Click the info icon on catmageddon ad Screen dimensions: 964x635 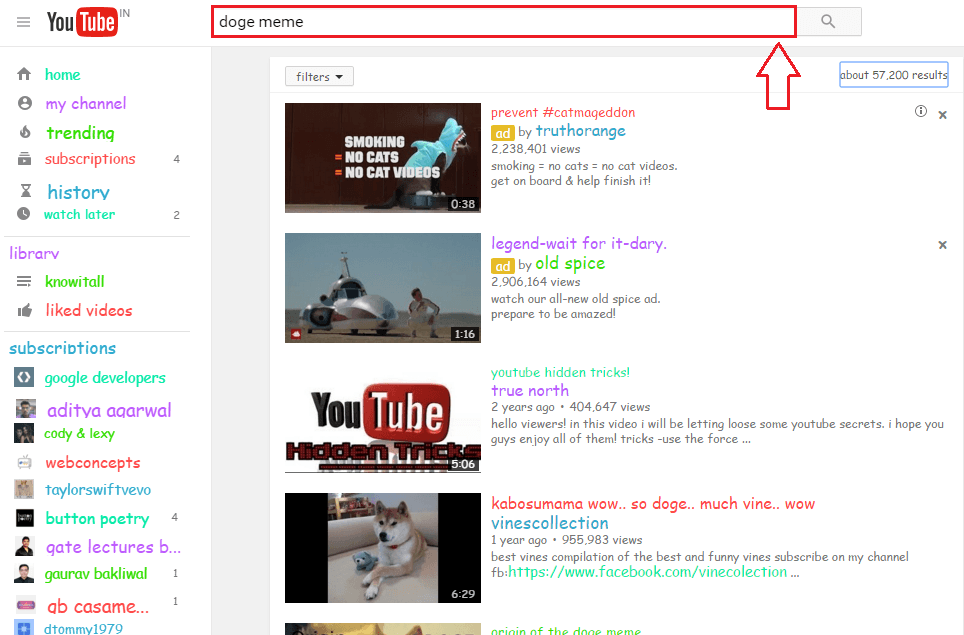point(920,111)
